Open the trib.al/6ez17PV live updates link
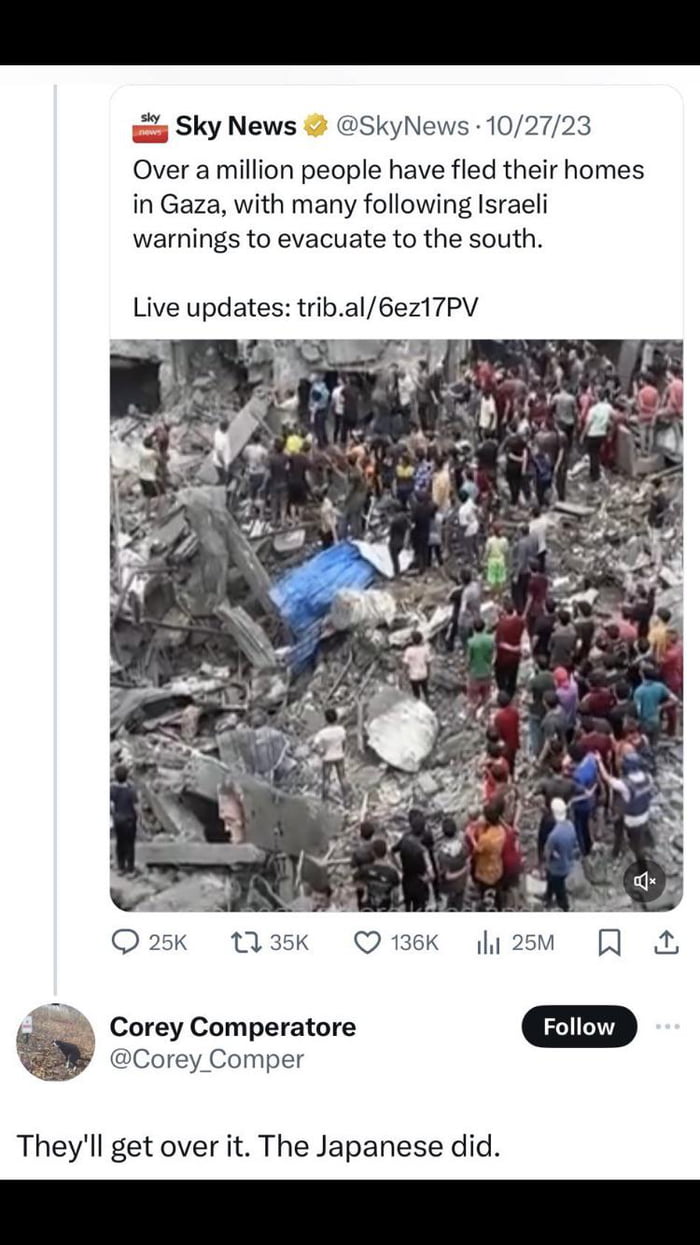 (387, 307)
